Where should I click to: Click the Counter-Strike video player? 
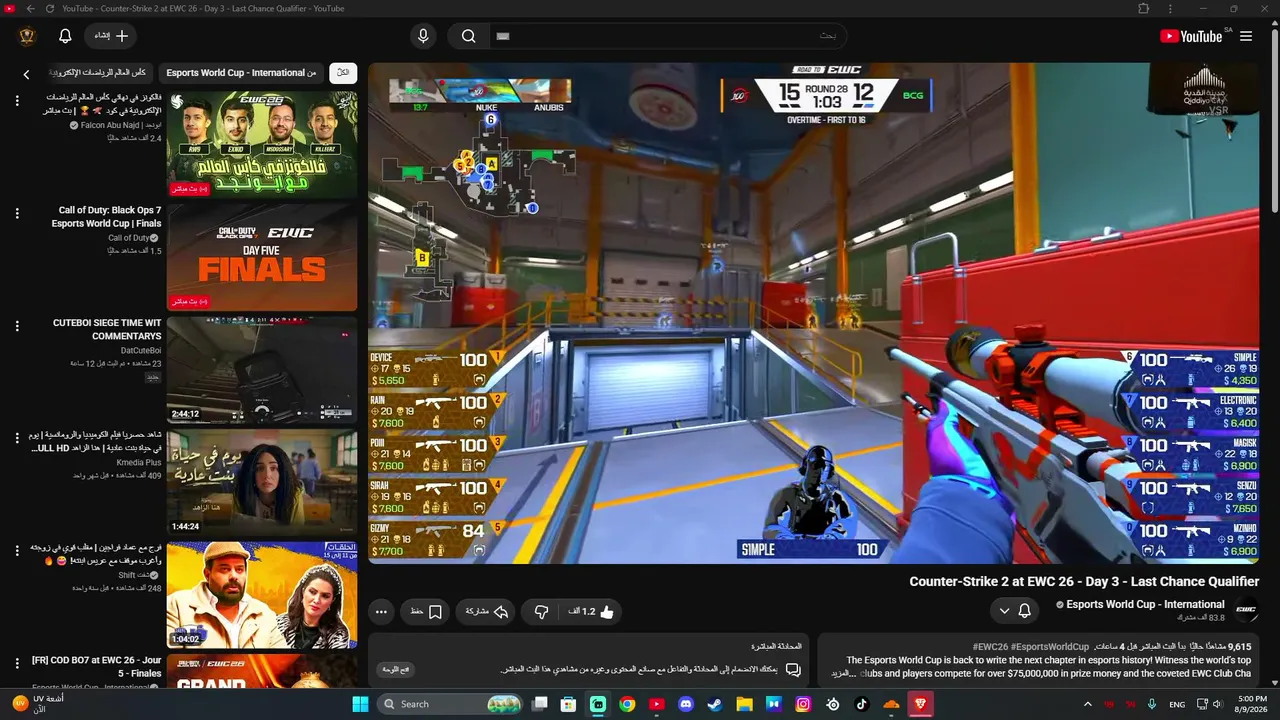[814, 313]
